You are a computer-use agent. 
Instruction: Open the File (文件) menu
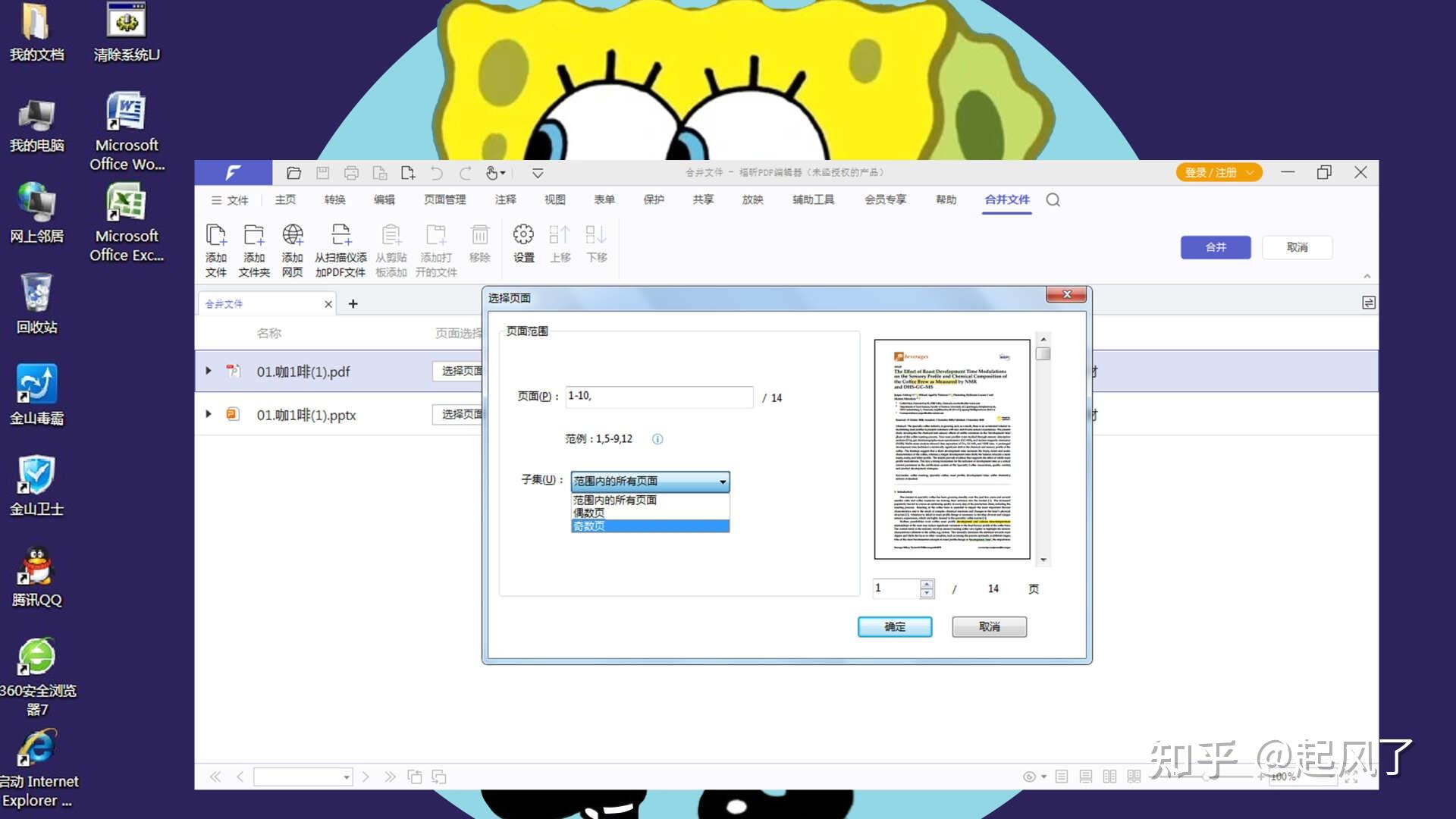coord(230,200)
